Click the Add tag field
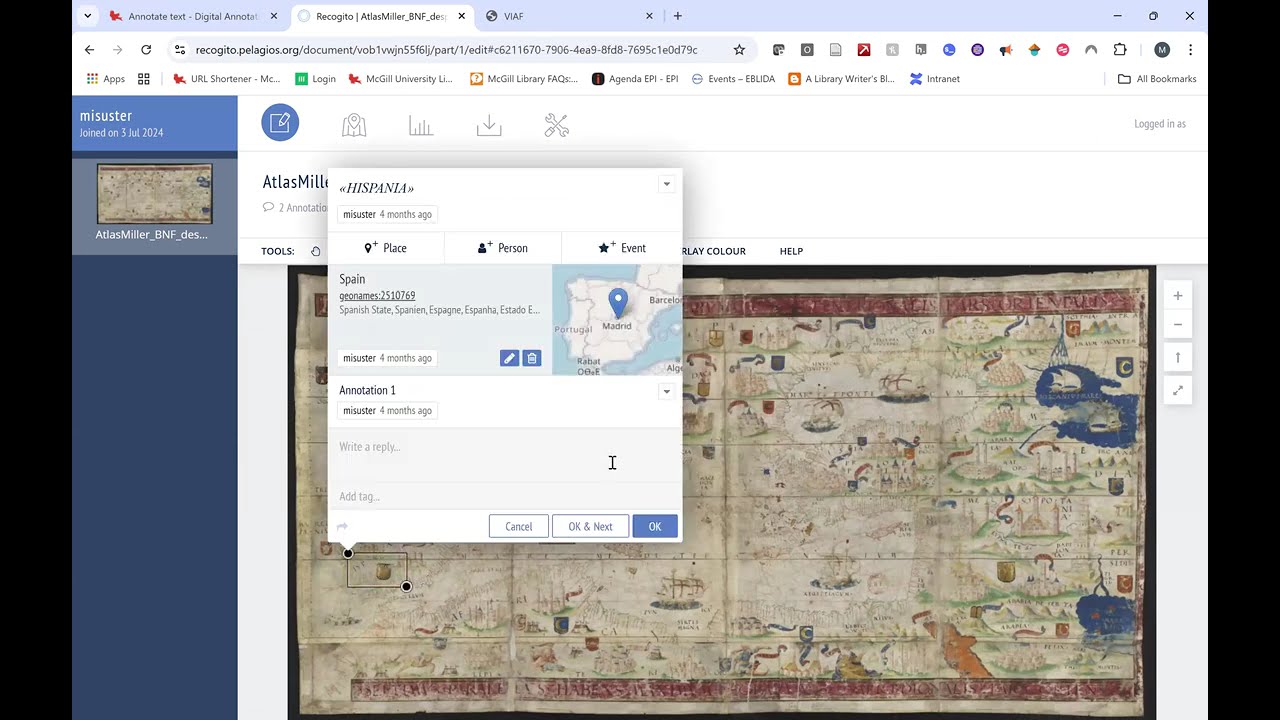The width and height of the screenshot is (1280, 720). coord(505,497)
